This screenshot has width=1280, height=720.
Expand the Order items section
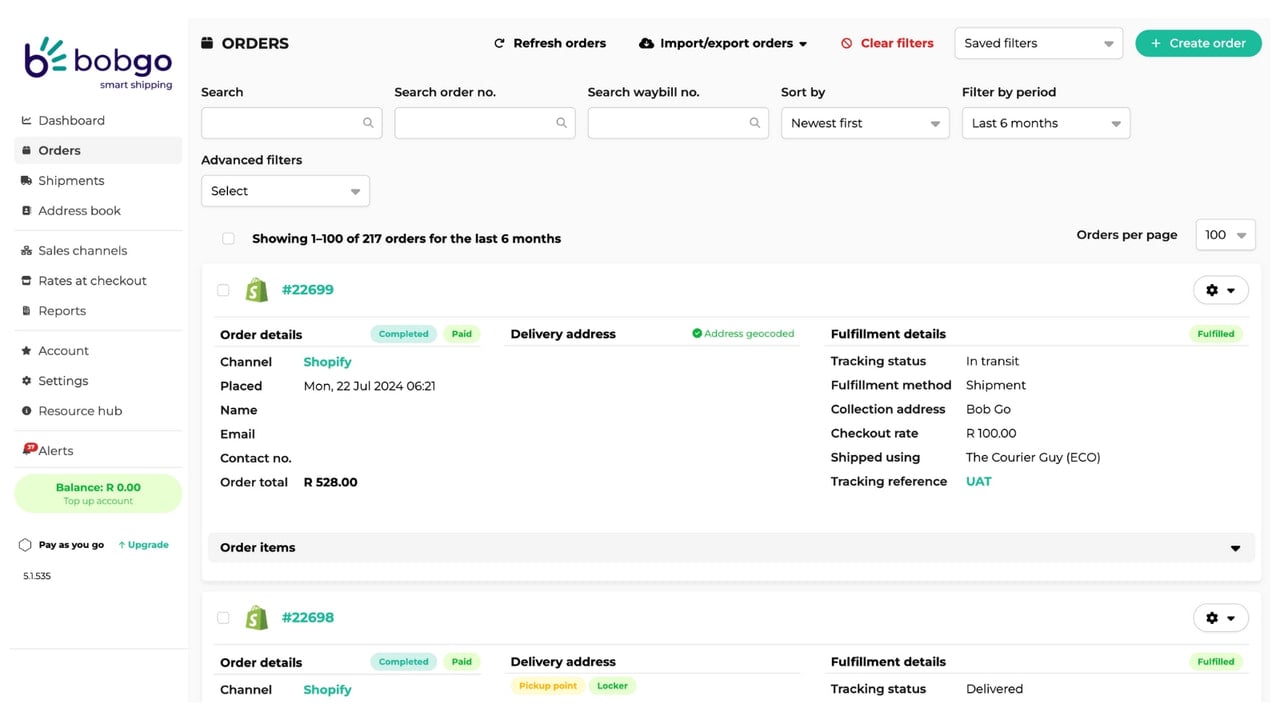(731, 548)
